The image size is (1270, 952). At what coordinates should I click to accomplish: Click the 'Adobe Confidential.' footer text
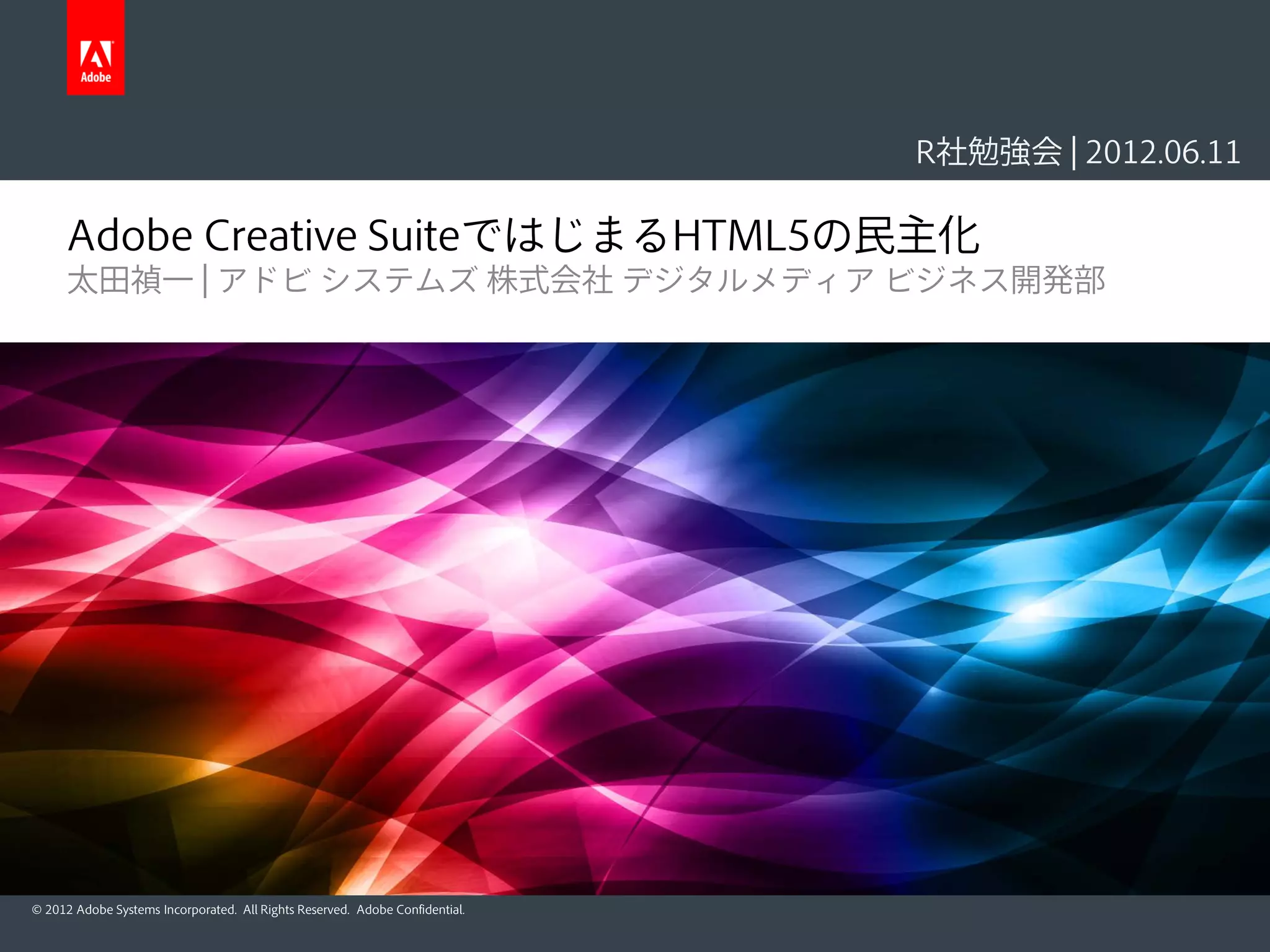(x=411, y=910)
